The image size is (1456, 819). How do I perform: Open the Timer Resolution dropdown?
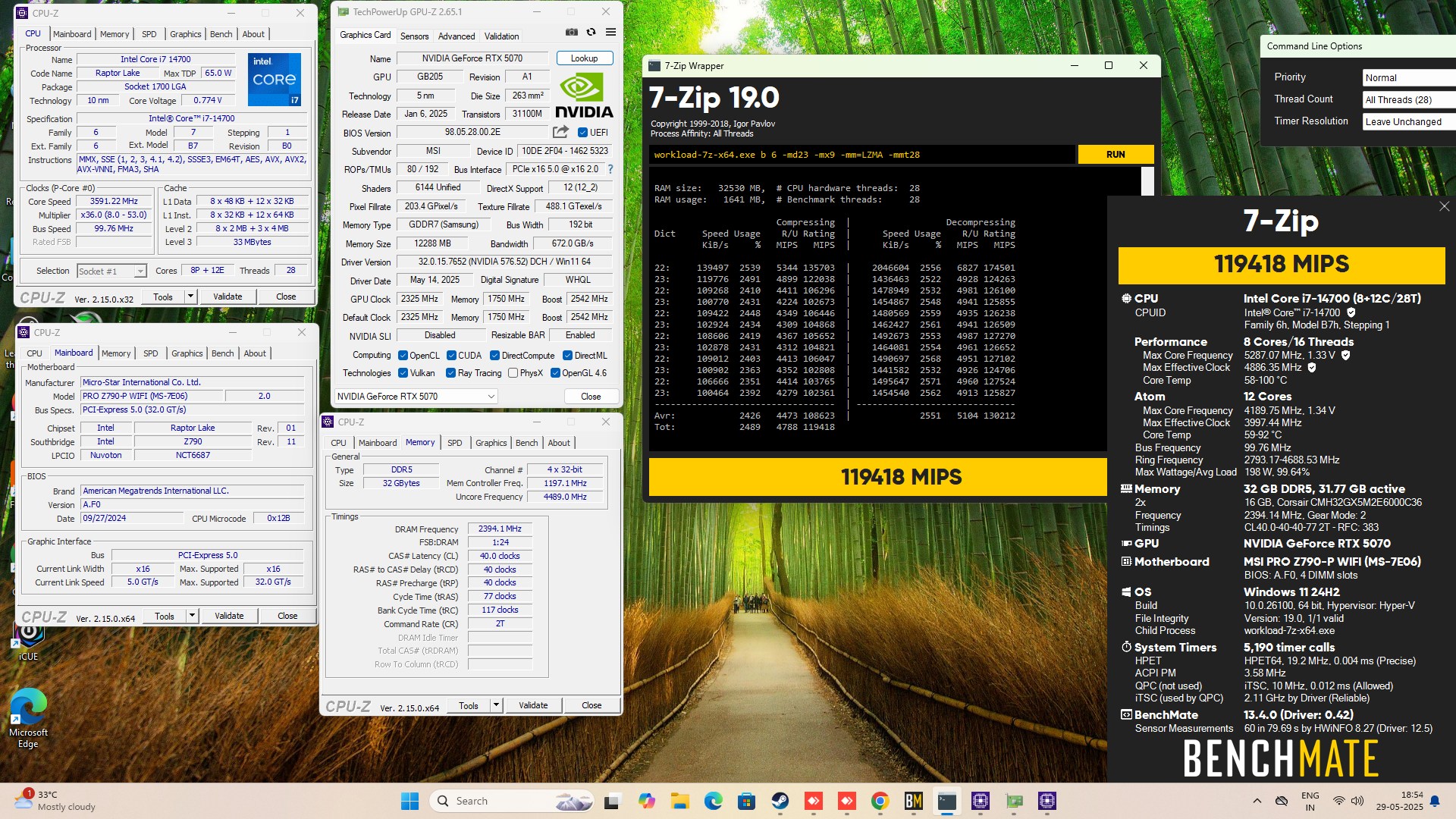pyautogui.click(x=1409, y=121)
